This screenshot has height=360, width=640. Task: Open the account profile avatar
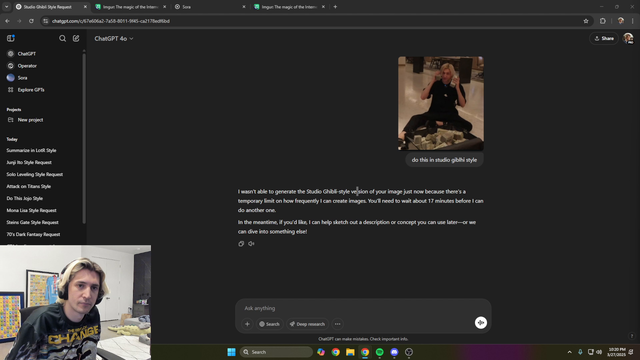pos(628,38)
